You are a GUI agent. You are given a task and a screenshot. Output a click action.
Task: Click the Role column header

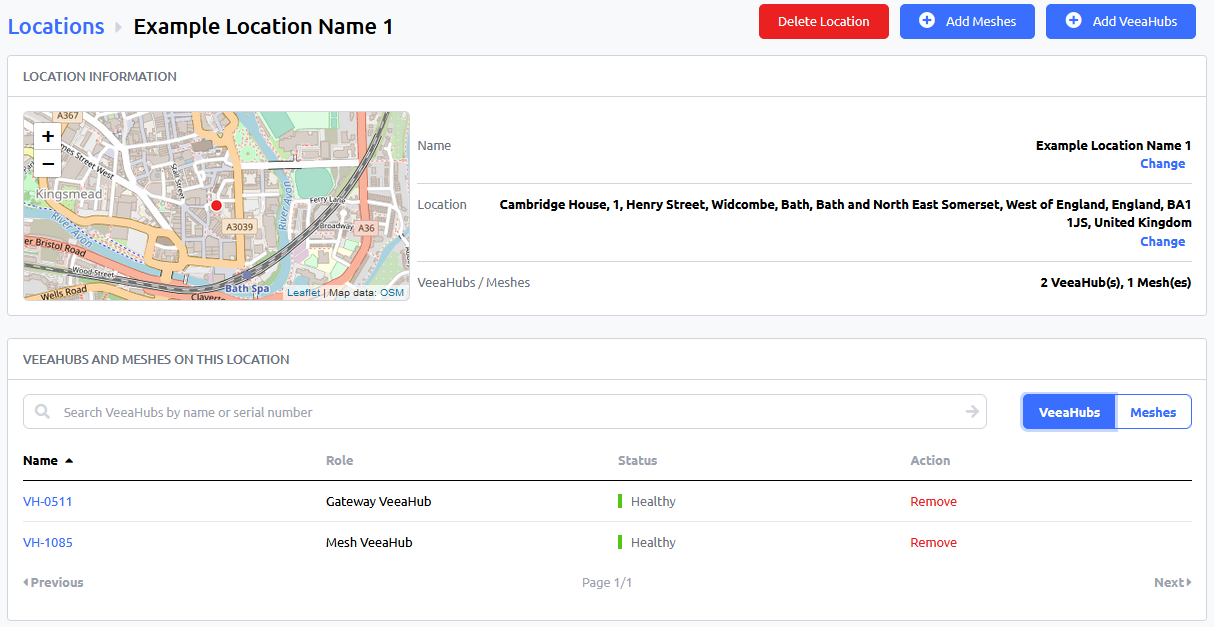(x=340, y=461)
